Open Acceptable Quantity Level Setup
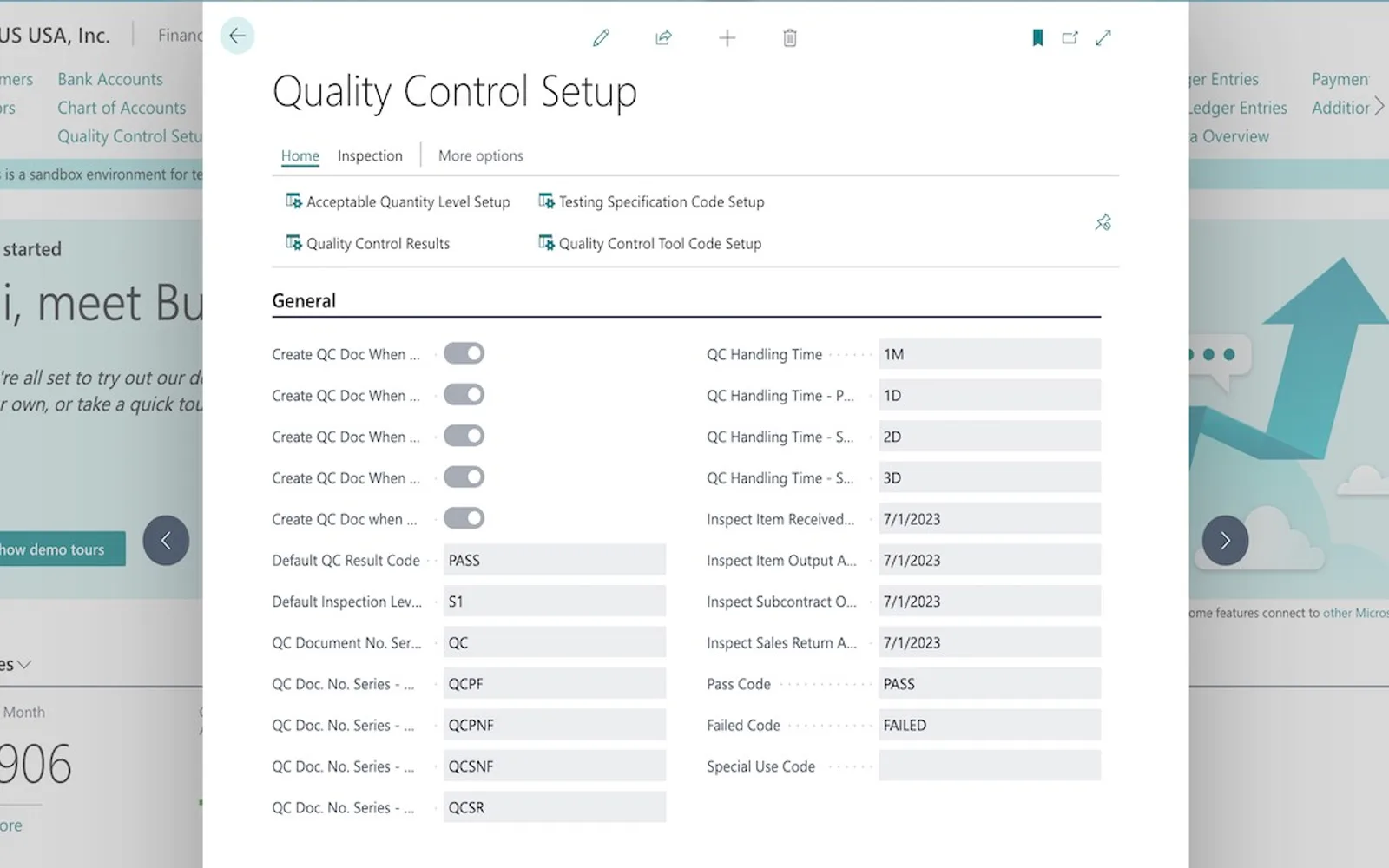 (398, 201)
